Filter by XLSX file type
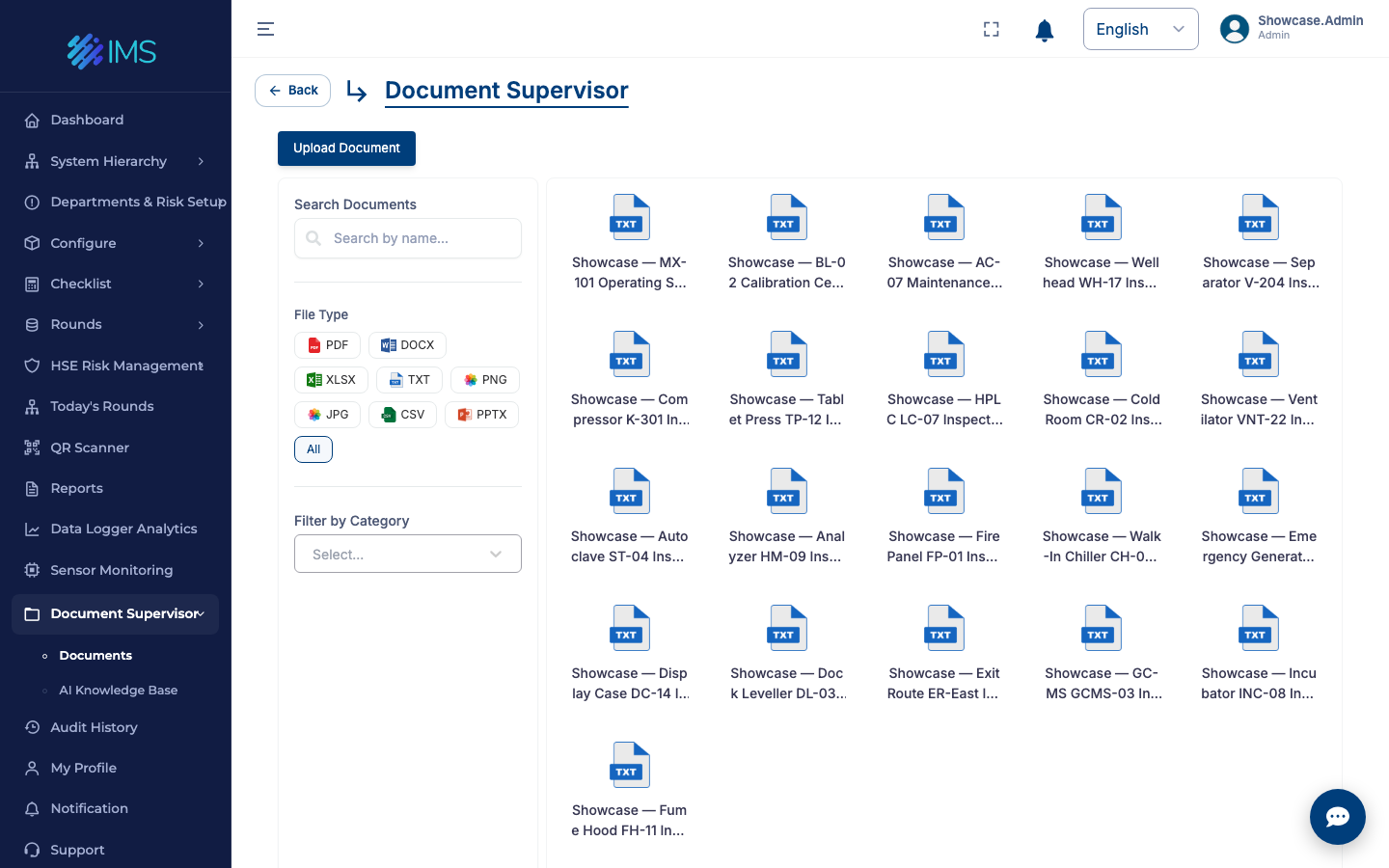The height and width of the screenshot is (868, 1389). click(331, 380)
